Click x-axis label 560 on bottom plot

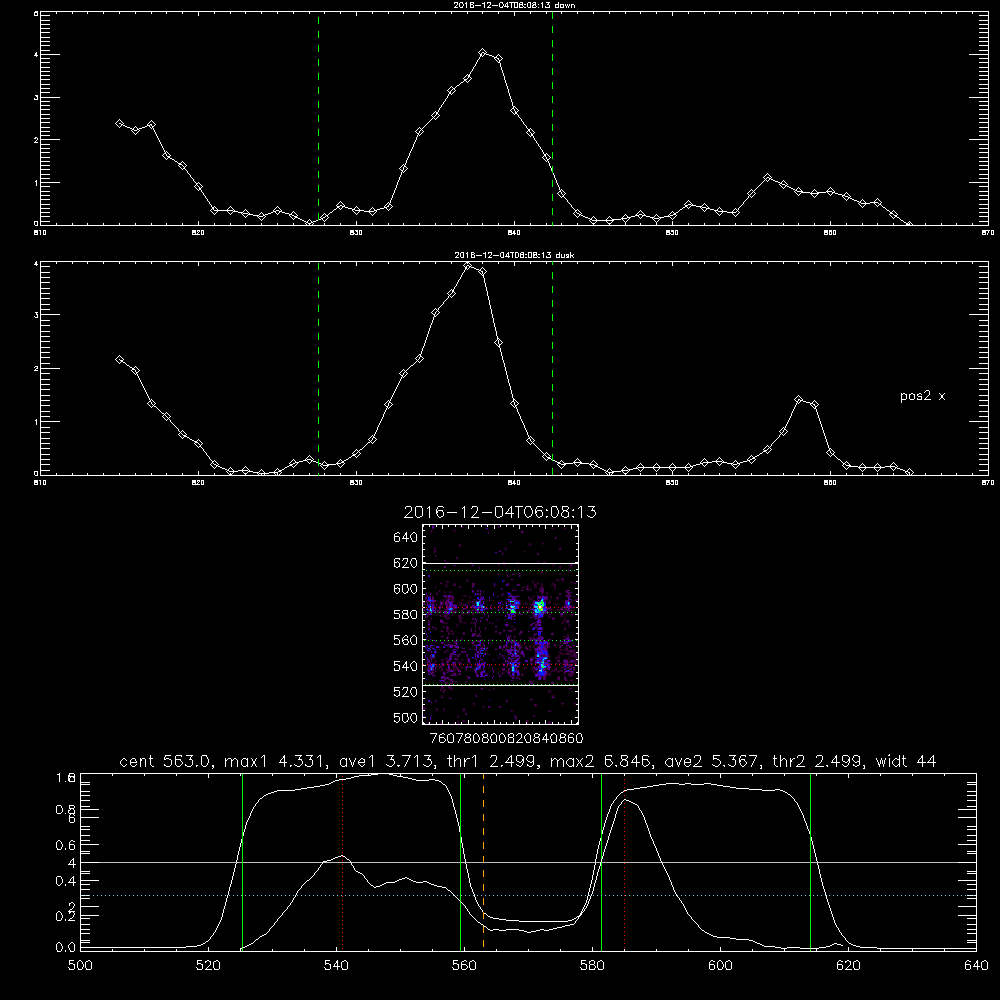[464, 966]
